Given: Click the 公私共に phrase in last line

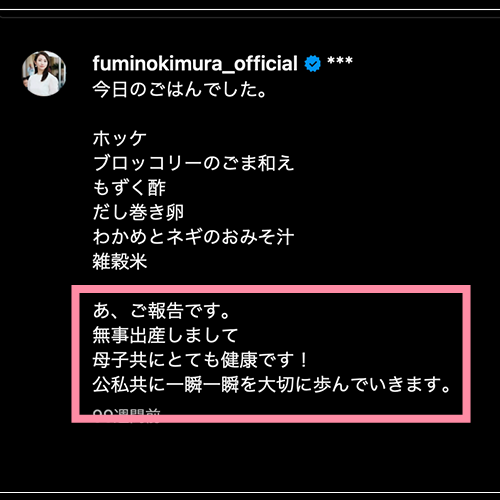Looking at the screenshot, I should (129, 385).
